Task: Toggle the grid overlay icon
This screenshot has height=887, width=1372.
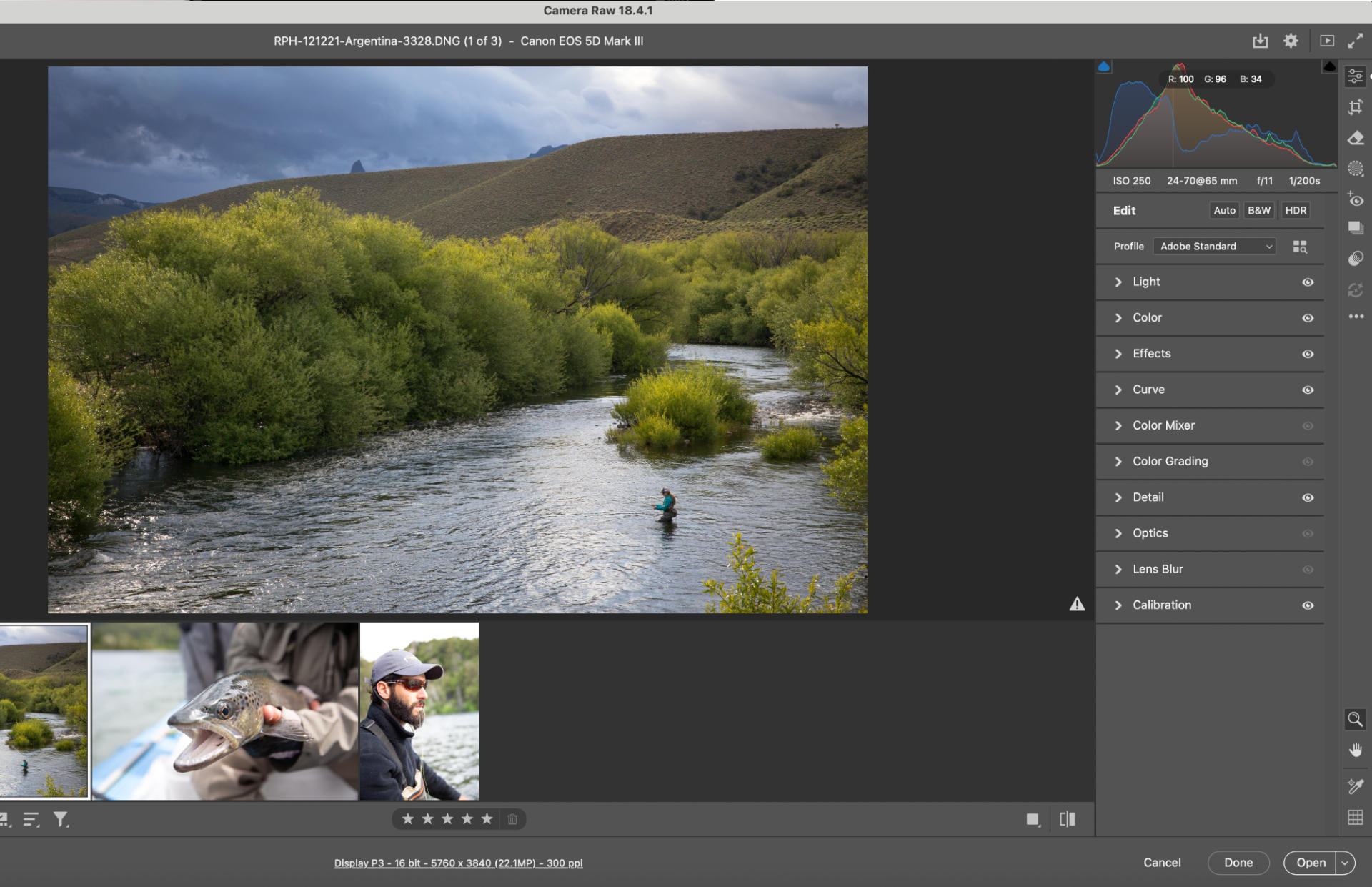Action: tap(1355, 817)
